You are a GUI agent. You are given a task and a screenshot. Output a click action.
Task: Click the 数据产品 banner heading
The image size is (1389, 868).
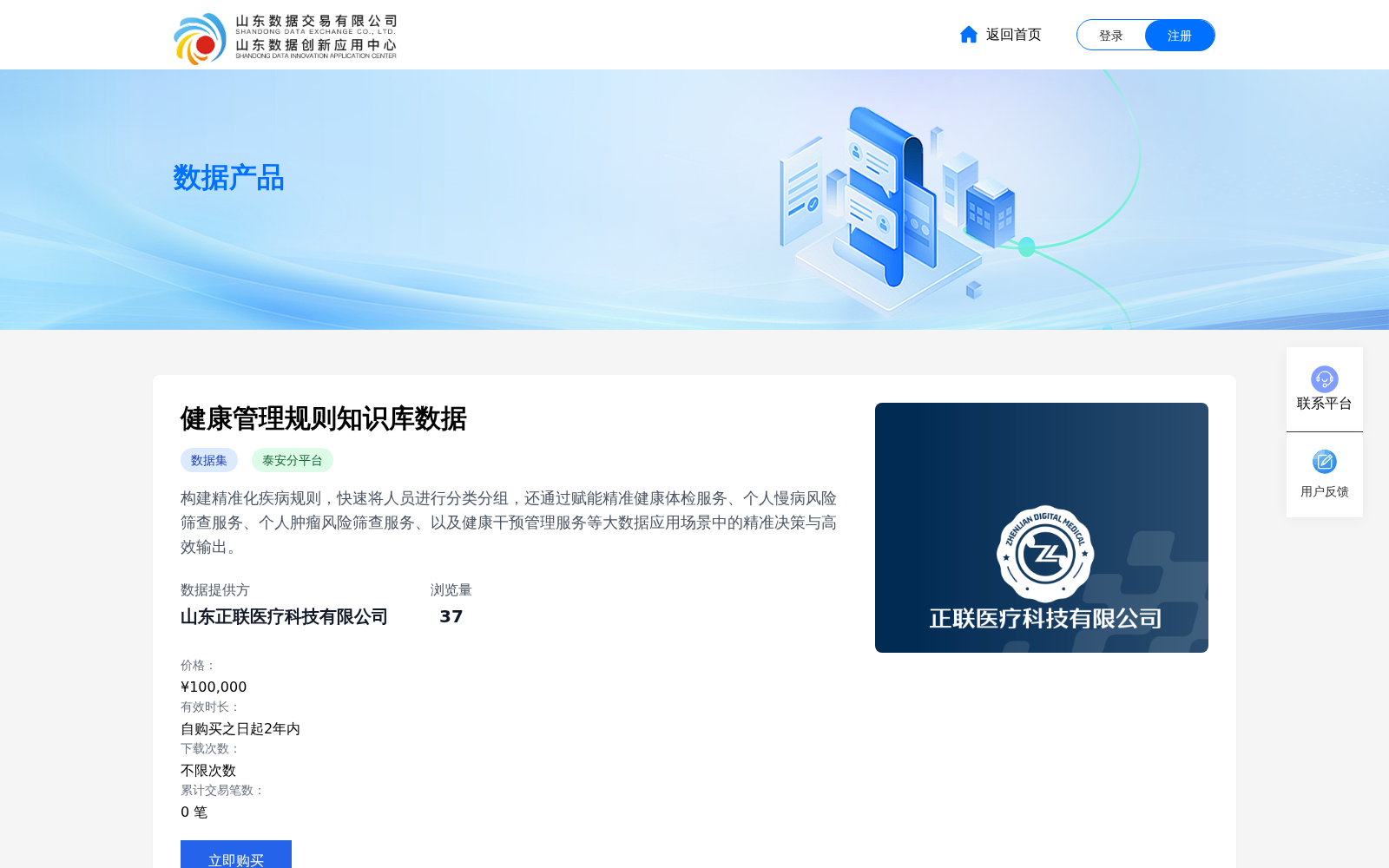228,178
